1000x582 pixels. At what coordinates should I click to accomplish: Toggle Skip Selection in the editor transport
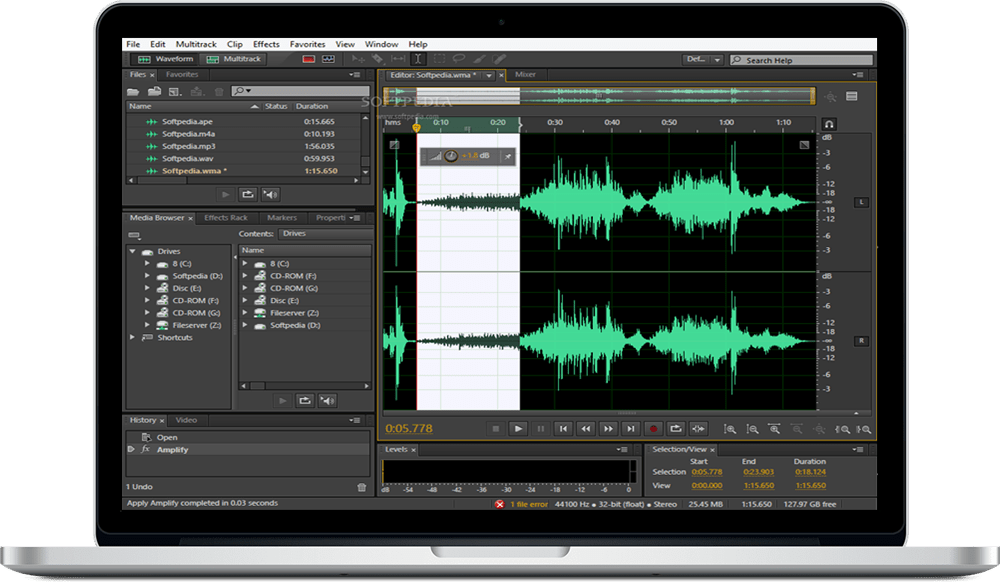(x=699, y=429)
